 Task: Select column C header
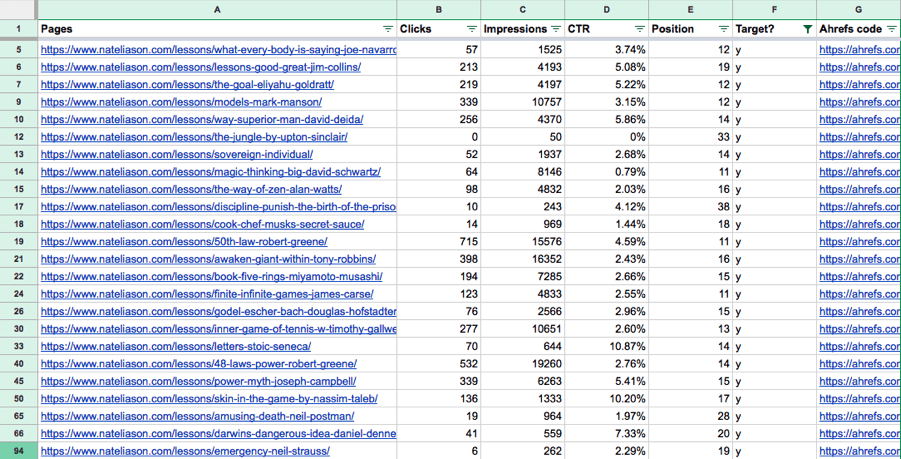[x=522, y=9]
